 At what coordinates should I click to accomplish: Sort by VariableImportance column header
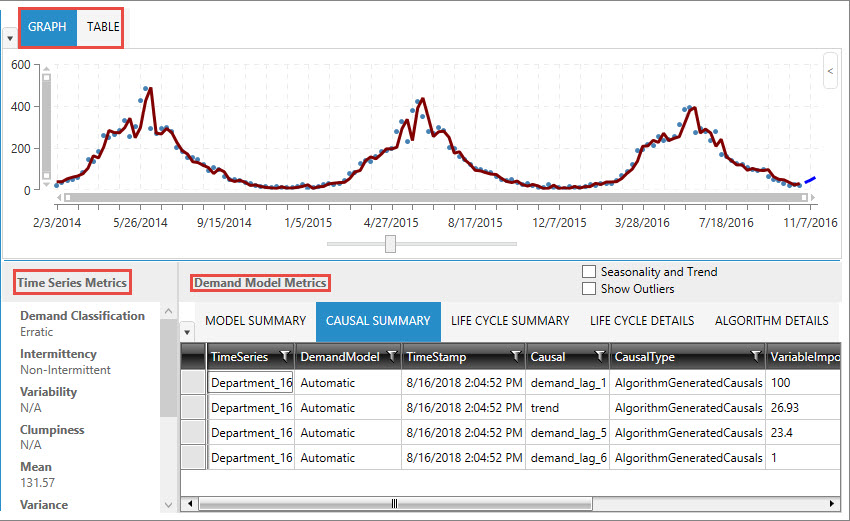tap(805, 357)
